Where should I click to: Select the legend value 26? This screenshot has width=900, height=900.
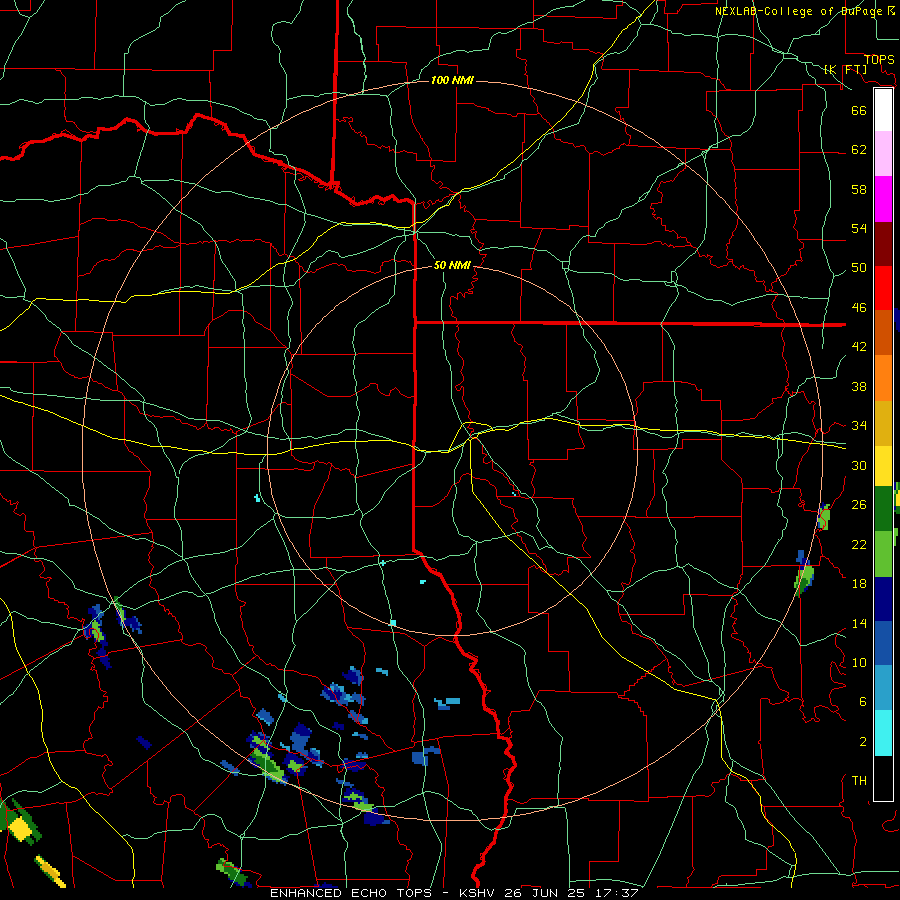pos(859,505)
